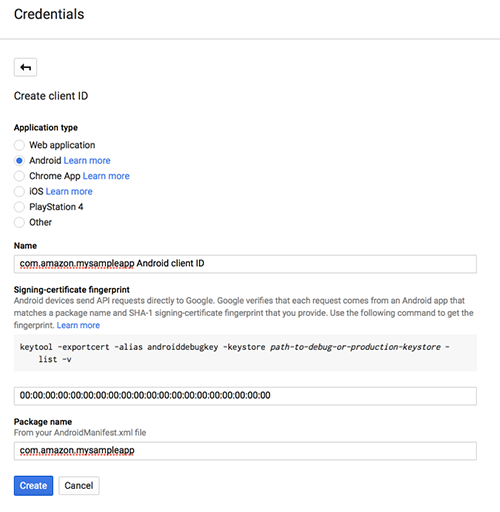This screenshot has width=500, height=512.
Task: Focus the Name input field
Action: [245, 264]
